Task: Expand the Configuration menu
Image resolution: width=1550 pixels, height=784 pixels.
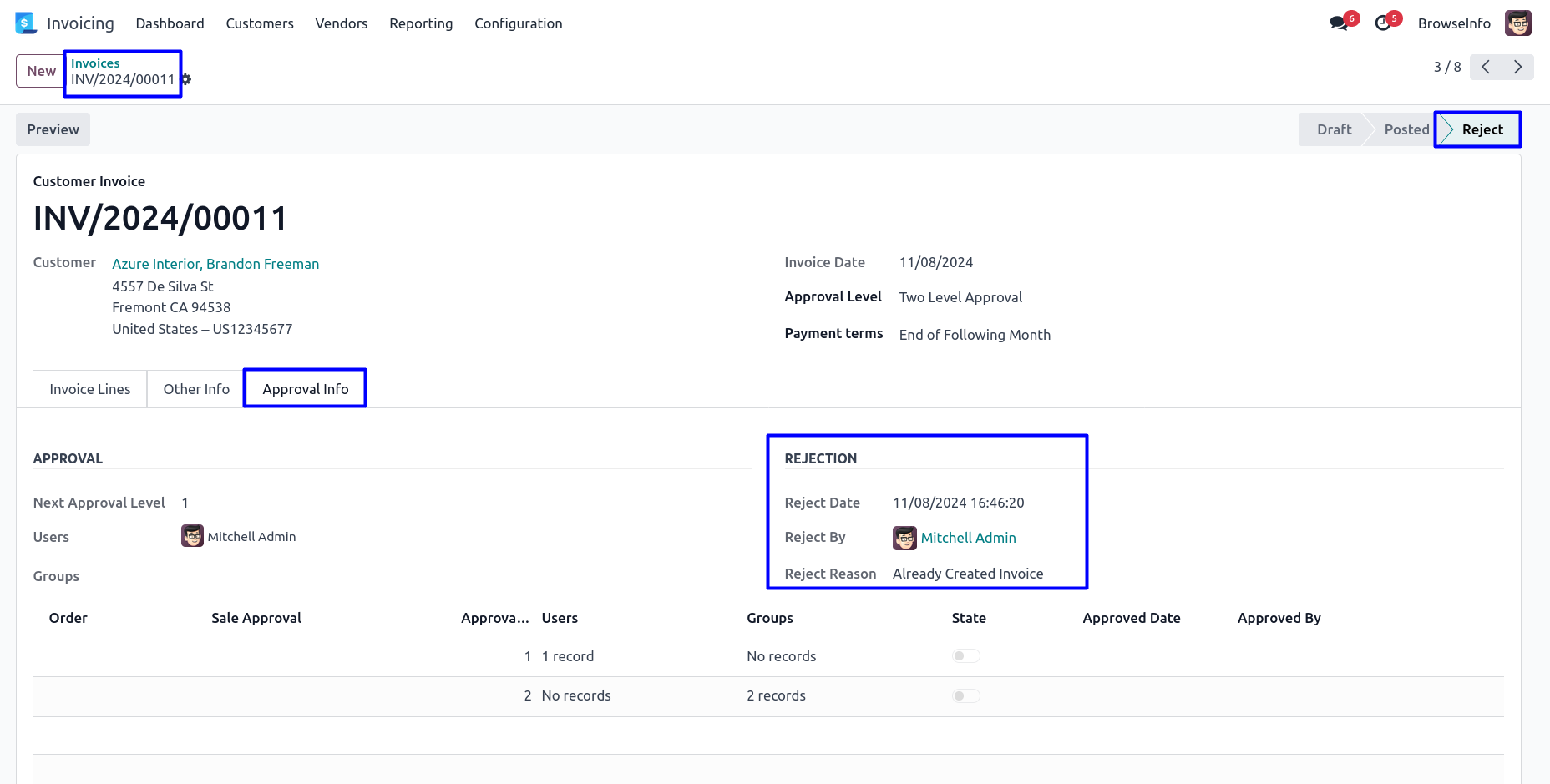Action: [x=518, y=23]
